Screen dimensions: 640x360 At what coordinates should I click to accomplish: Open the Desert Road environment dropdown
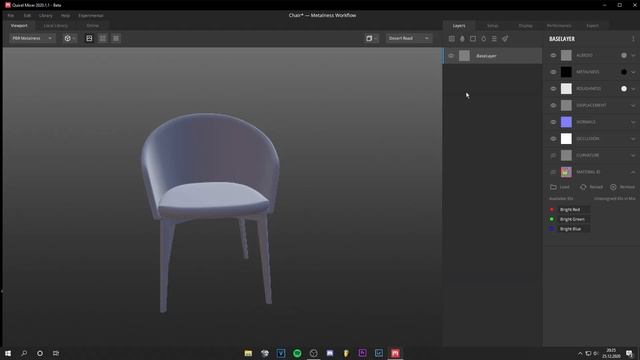[x=409, y=38]
